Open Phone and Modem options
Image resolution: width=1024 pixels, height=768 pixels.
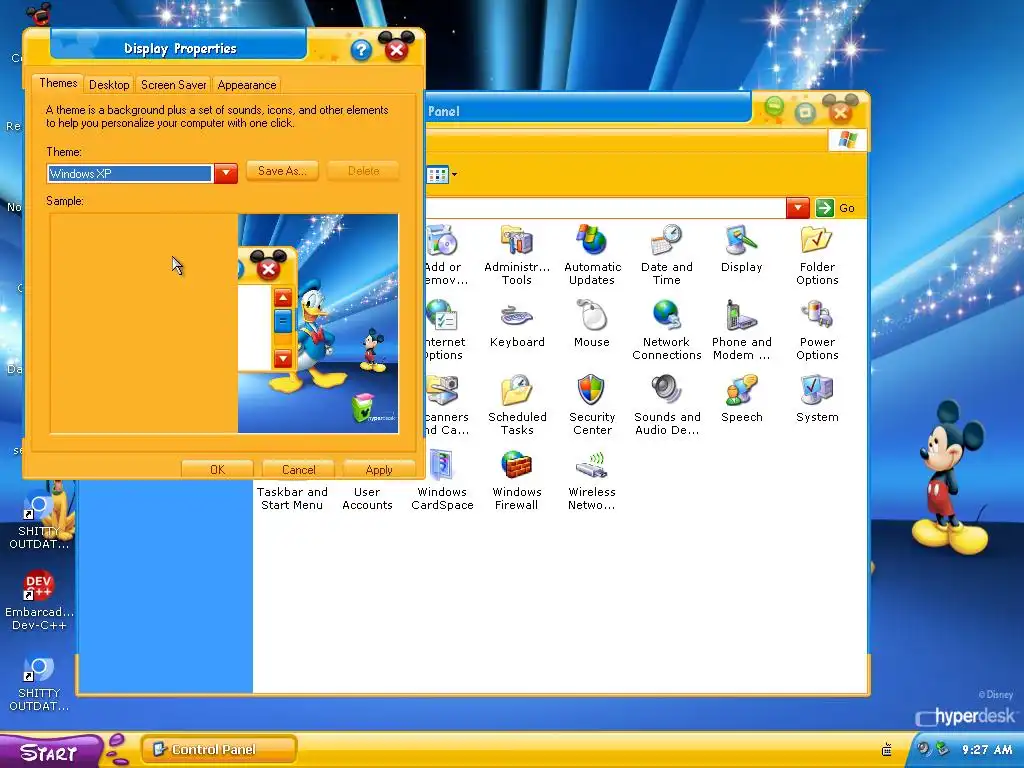point(741,330)
